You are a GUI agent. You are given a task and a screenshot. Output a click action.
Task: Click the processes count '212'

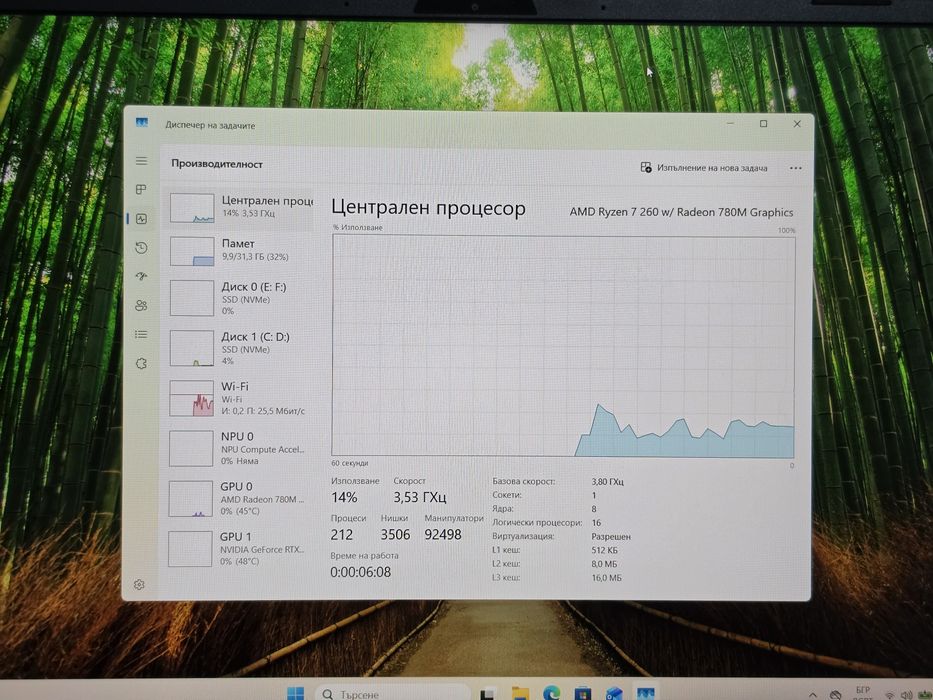[x=342, y=535]
